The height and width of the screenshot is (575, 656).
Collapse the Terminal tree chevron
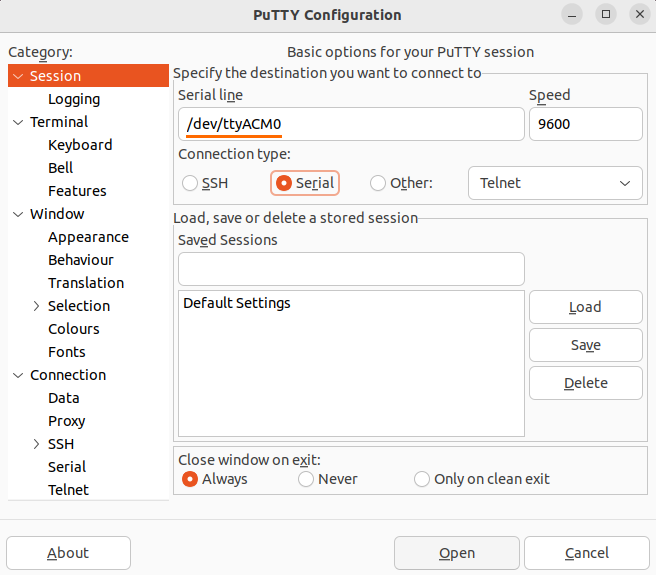pos(18,122)
